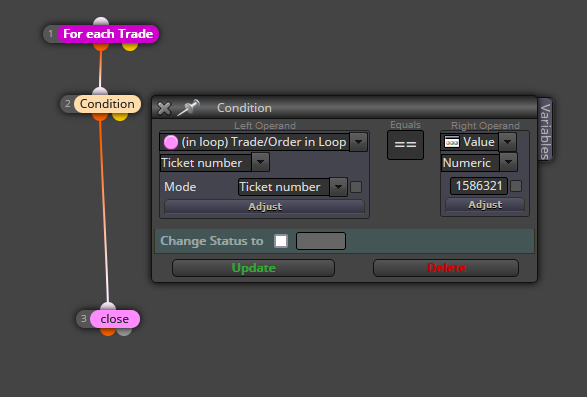
Task: Click the 'Equals' label
Action: tap(405, 125)
